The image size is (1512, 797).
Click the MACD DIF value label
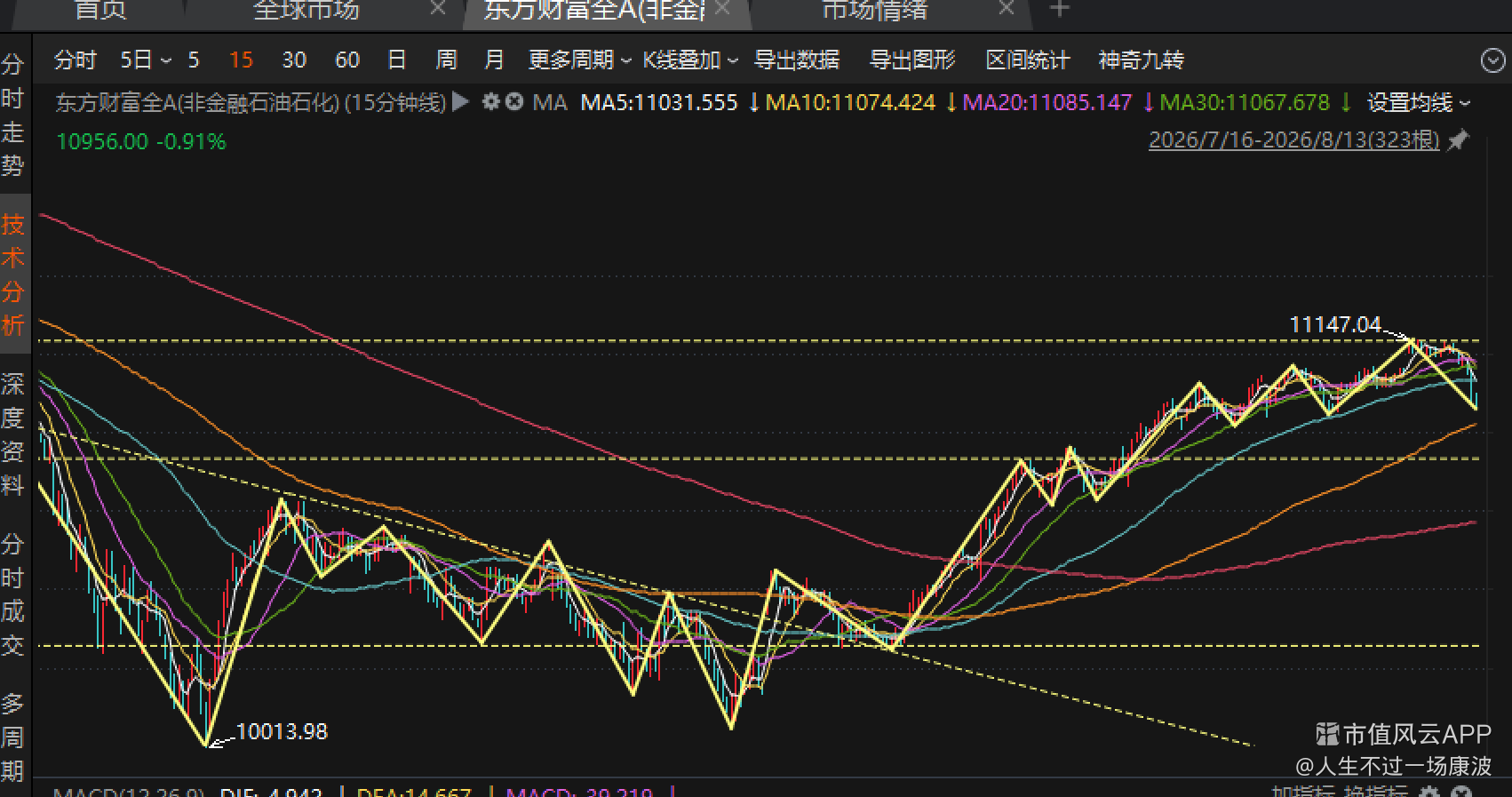271,792
